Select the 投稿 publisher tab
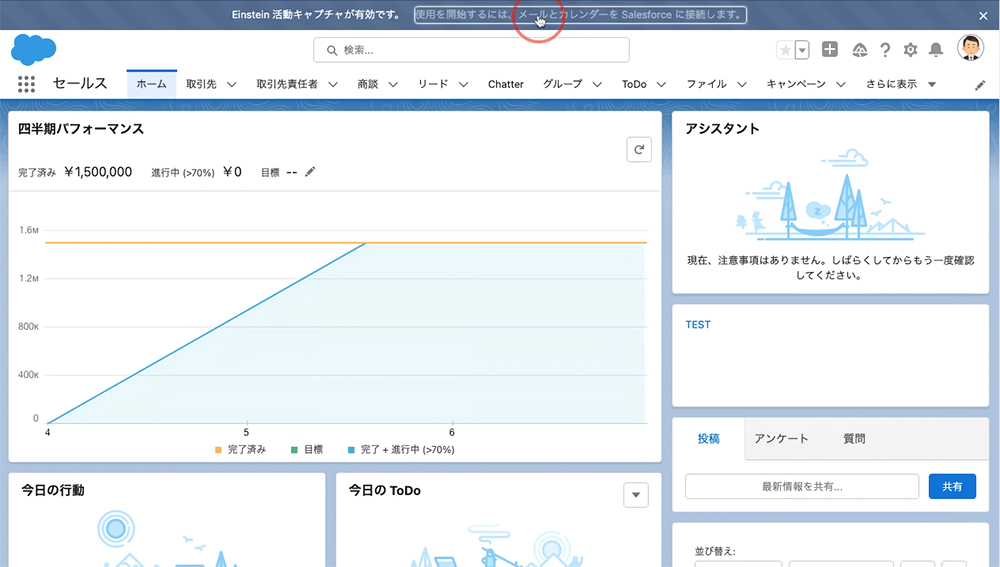This screenshot has height=567, width=1000. click(709, 439)
